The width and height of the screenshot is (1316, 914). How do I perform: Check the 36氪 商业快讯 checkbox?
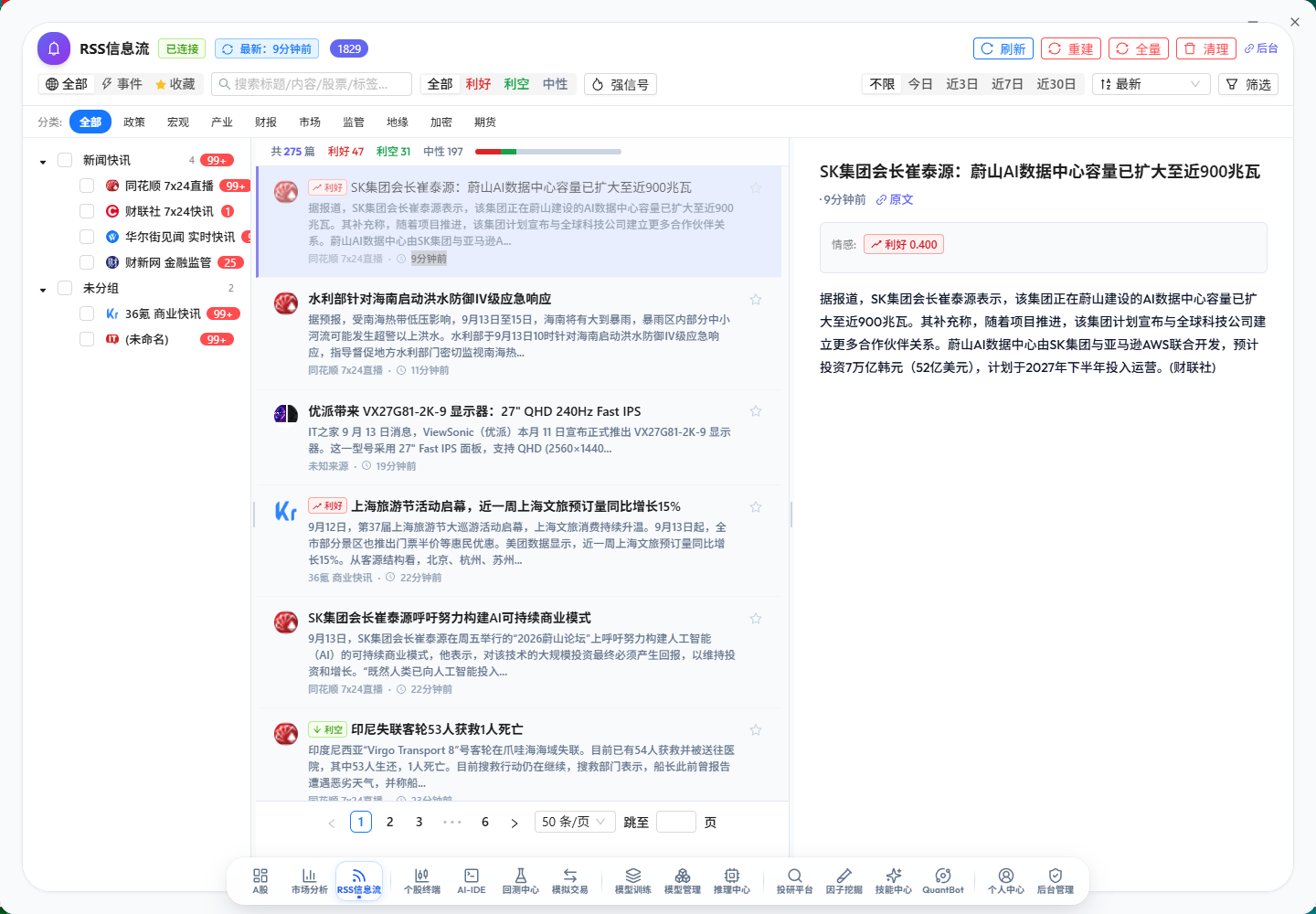tap(87, 314)
